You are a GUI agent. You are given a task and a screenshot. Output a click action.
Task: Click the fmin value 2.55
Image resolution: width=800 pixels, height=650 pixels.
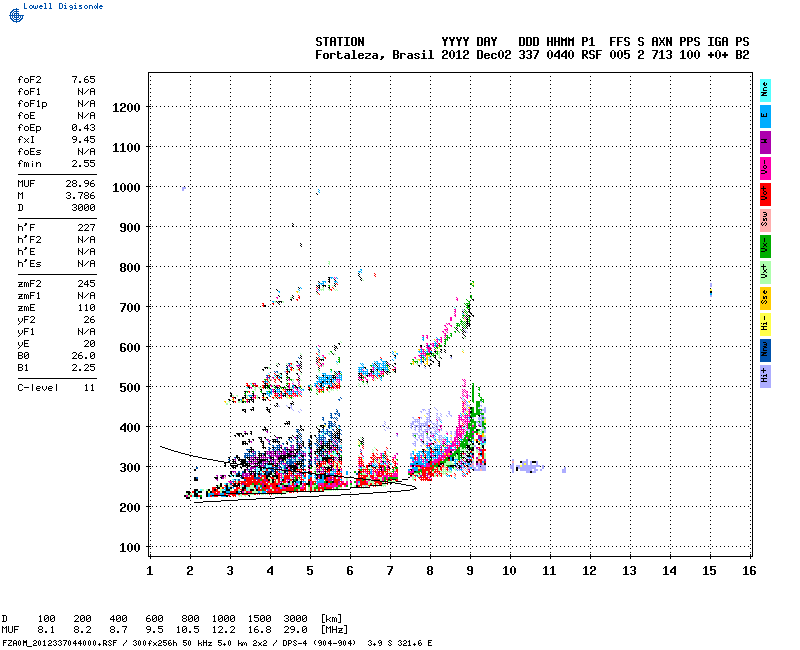[x=83, y=164]
